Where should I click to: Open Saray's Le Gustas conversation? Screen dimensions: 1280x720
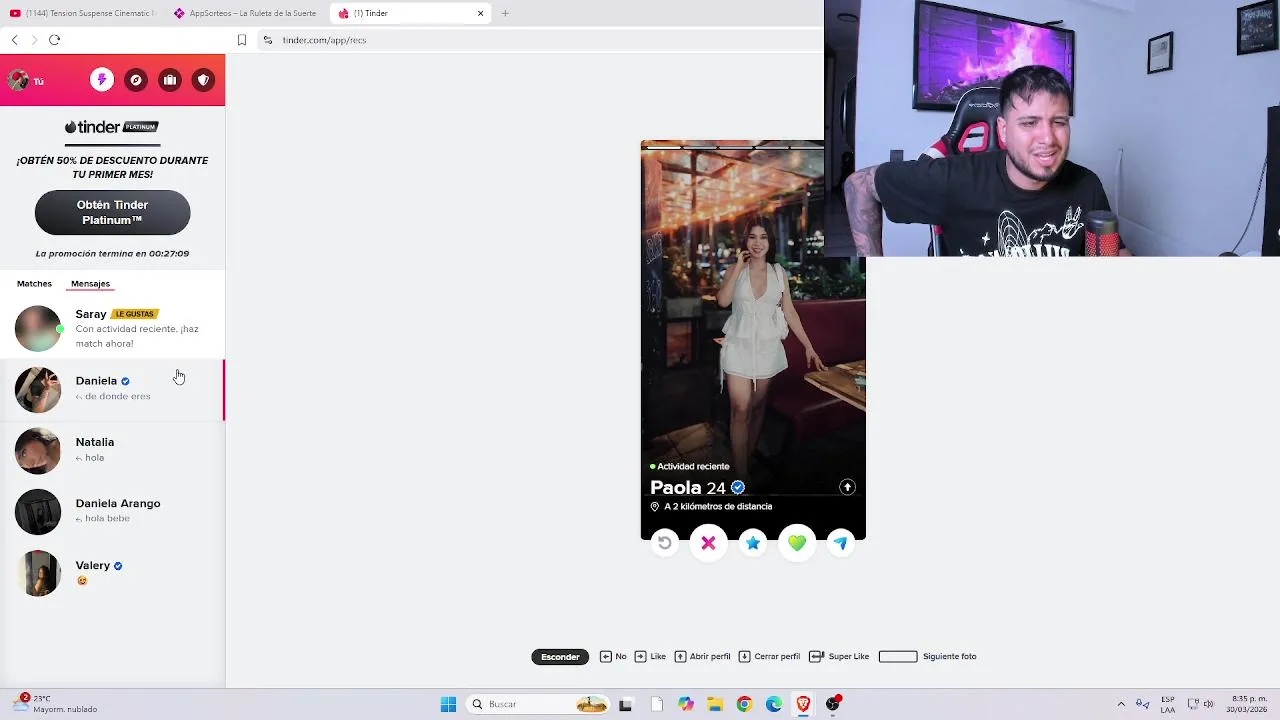coord(112,329)
